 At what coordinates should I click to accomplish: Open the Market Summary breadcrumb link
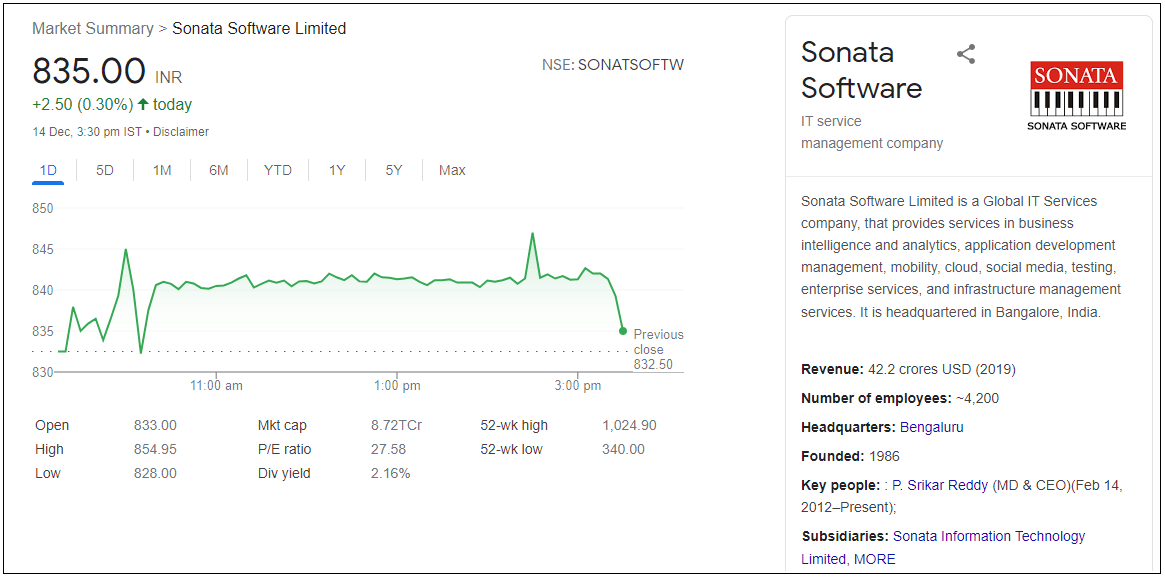coord(92,29)
